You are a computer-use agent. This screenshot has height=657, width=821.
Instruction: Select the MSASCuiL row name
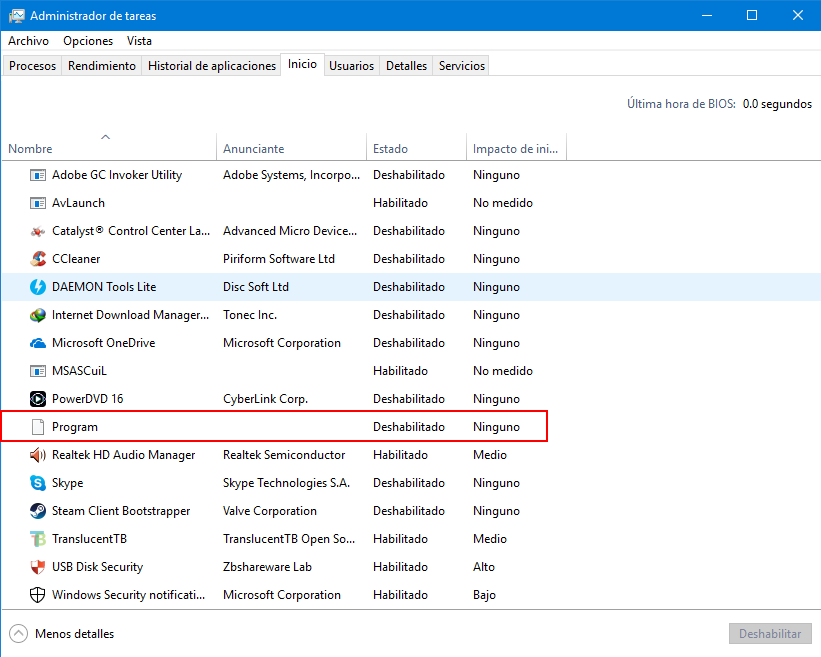(x=79, y=371)
